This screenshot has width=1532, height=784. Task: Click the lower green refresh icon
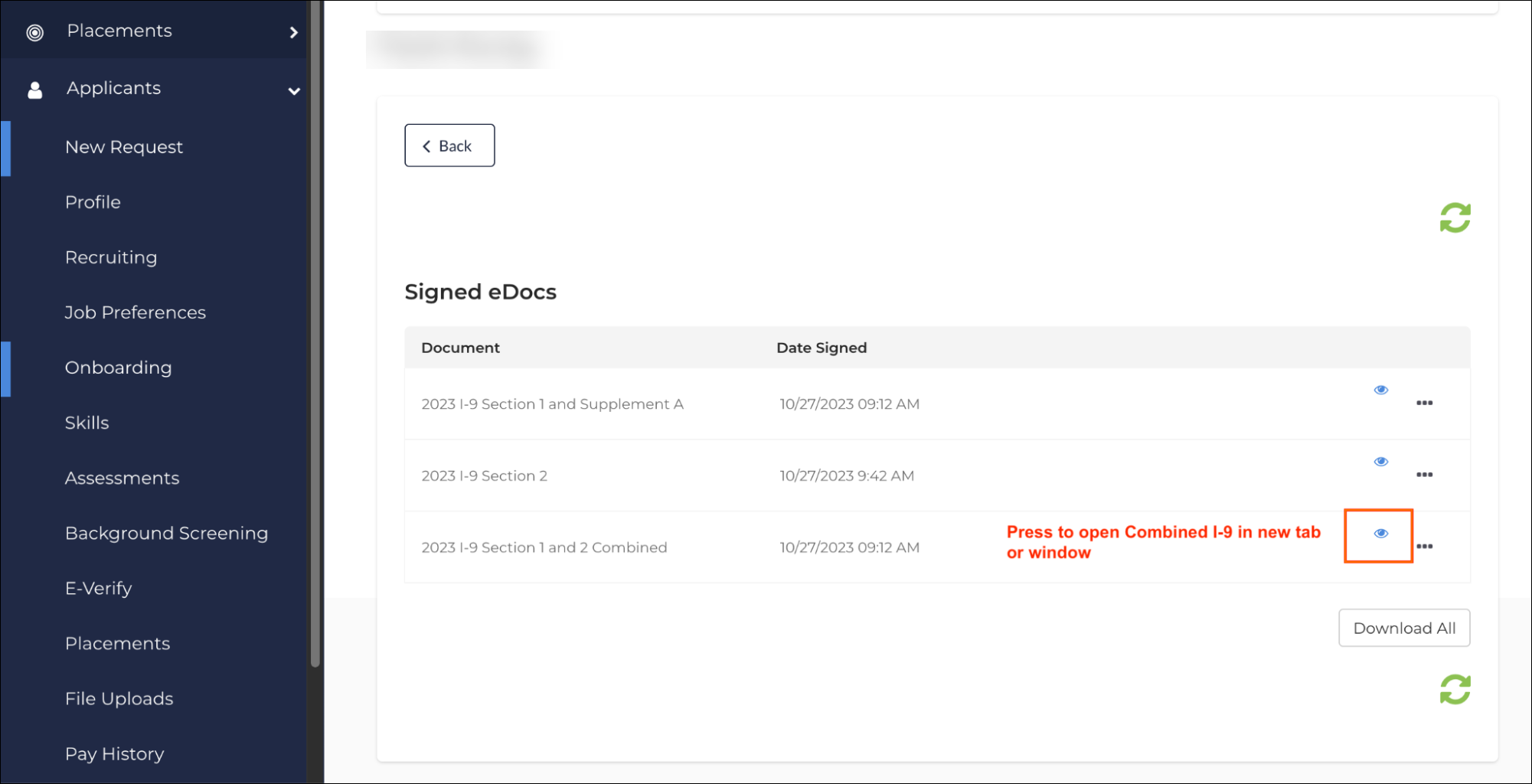pos(1455,689)
